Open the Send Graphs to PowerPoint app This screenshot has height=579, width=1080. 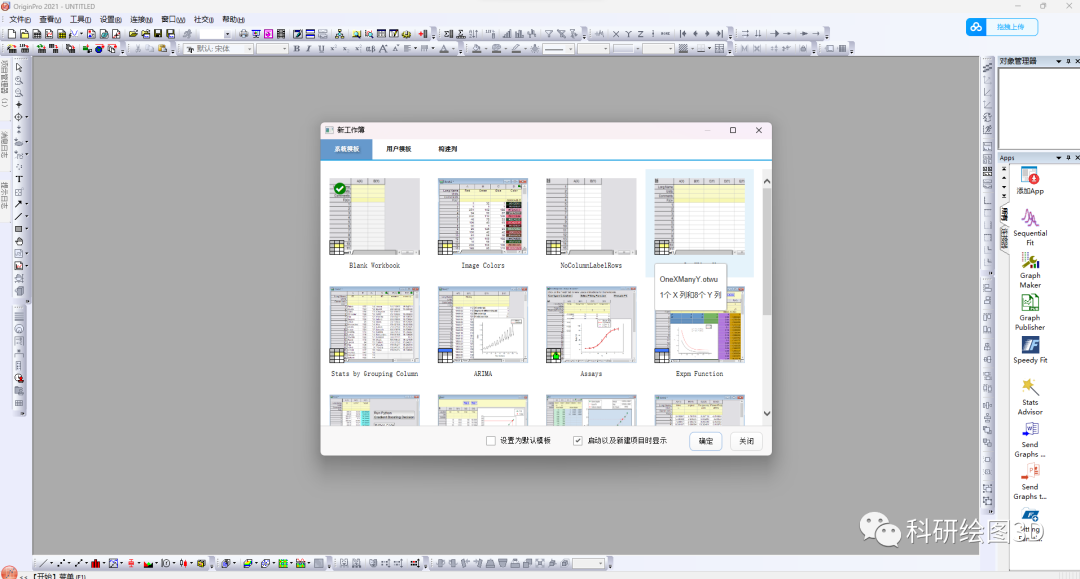(x=1030, y=481)
